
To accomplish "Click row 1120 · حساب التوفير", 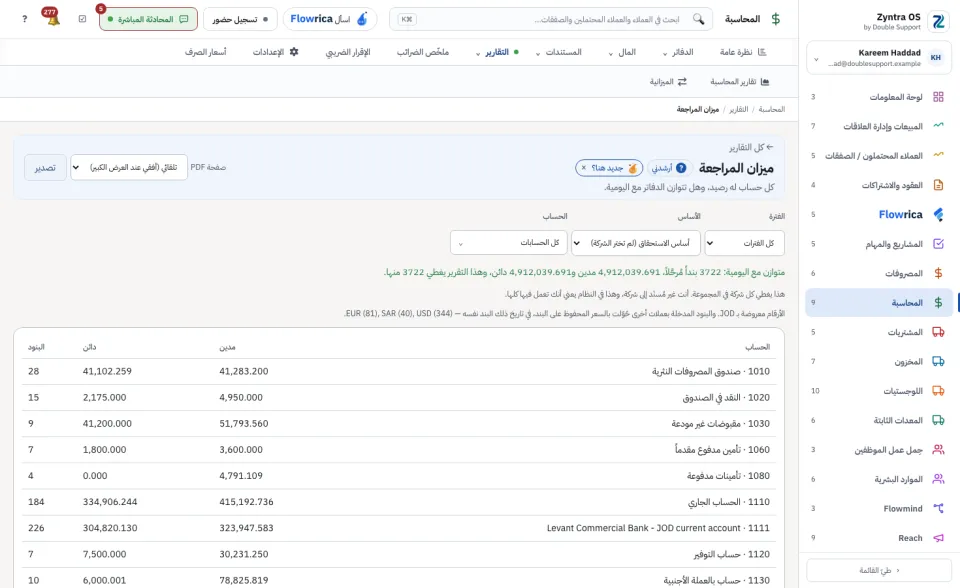I will pos(399,554).
